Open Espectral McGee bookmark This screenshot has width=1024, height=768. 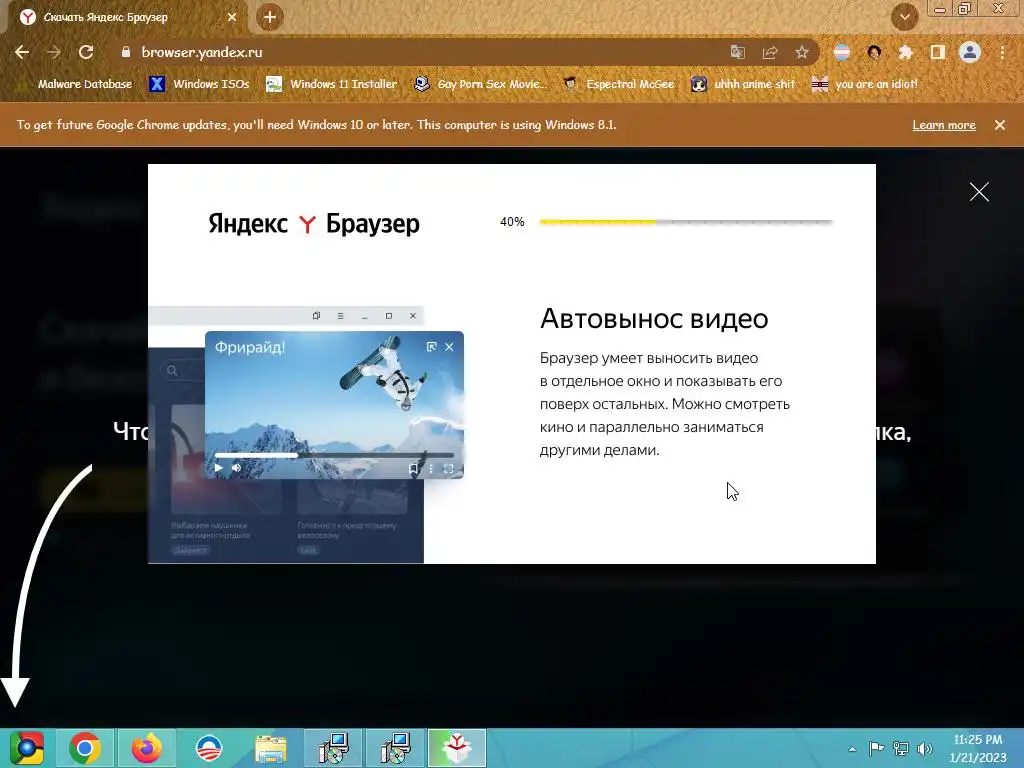pos(618,84)
